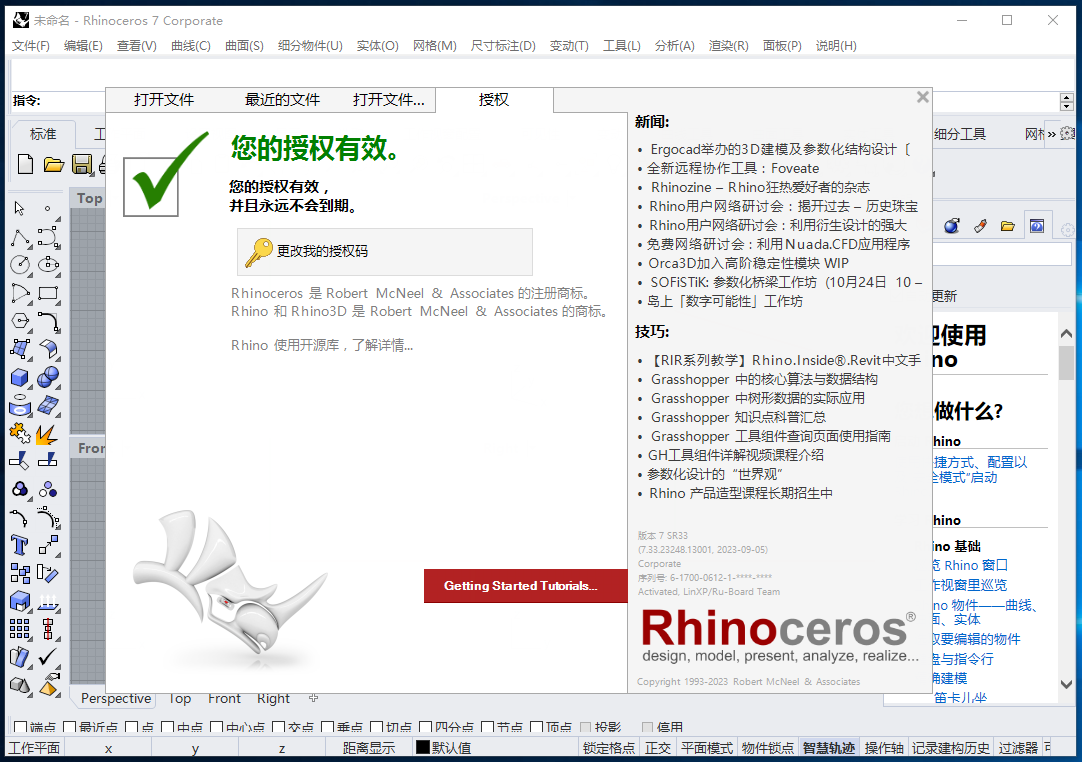This screenshot has height=762, width=1082.
Task: Enable the 最近点 object snap checkbox
Action: pos(70,727)
